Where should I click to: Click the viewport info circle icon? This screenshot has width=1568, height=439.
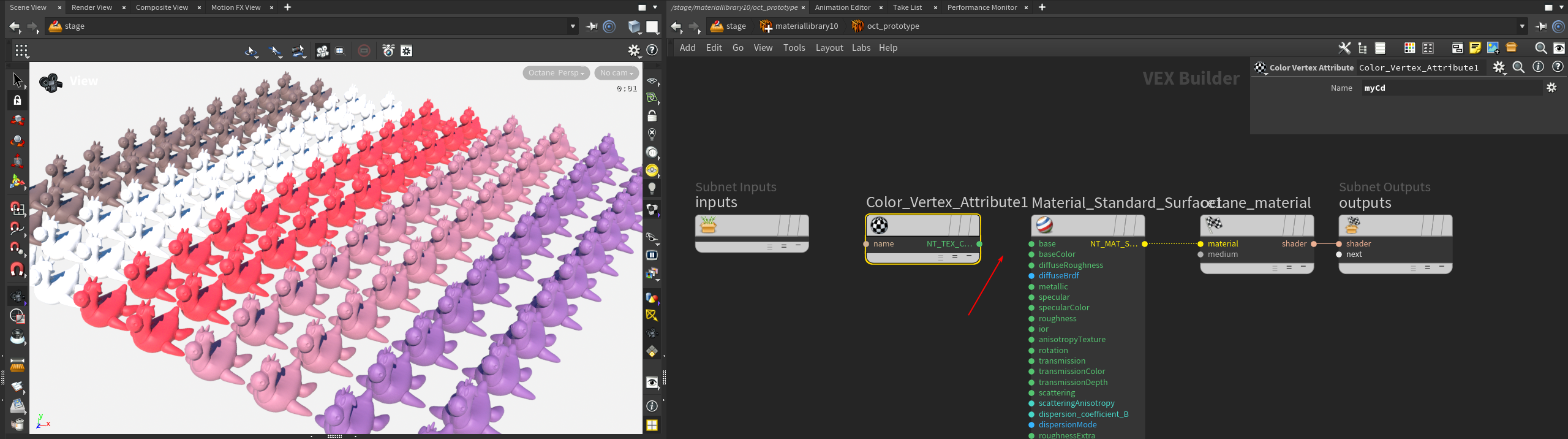click(652, 406)
